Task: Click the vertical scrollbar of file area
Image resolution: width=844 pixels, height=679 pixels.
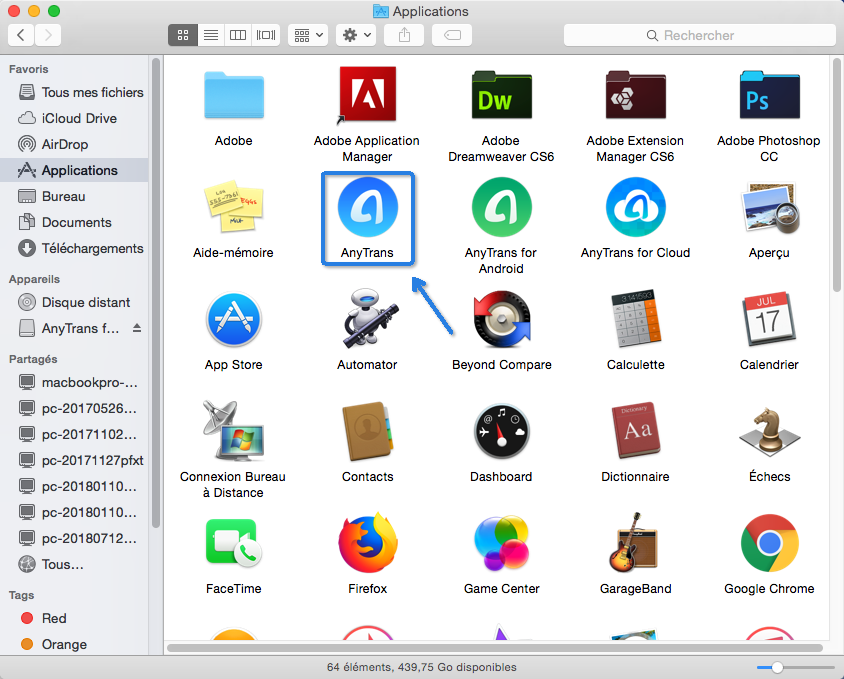Action: 836,175
